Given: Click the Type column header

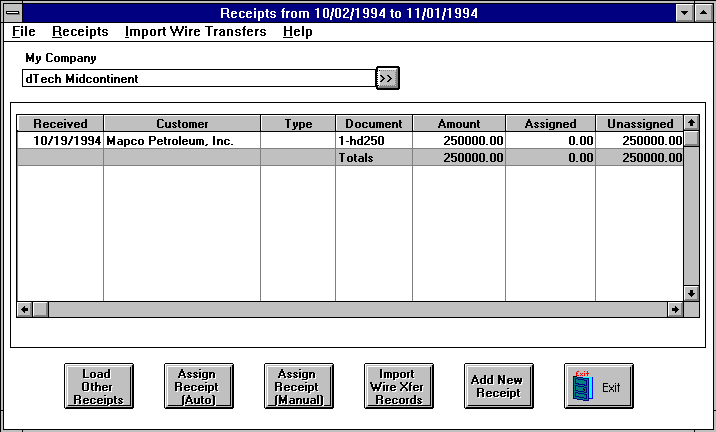Looking at the screenshot, I should coord(298,124).
